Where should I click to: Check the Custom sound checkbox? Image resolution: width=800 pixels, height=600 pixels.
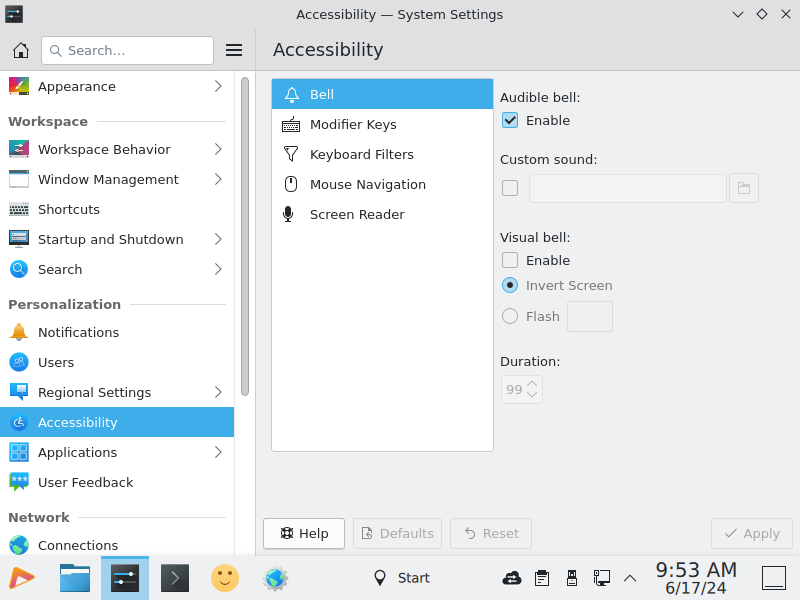pos(510,188)
